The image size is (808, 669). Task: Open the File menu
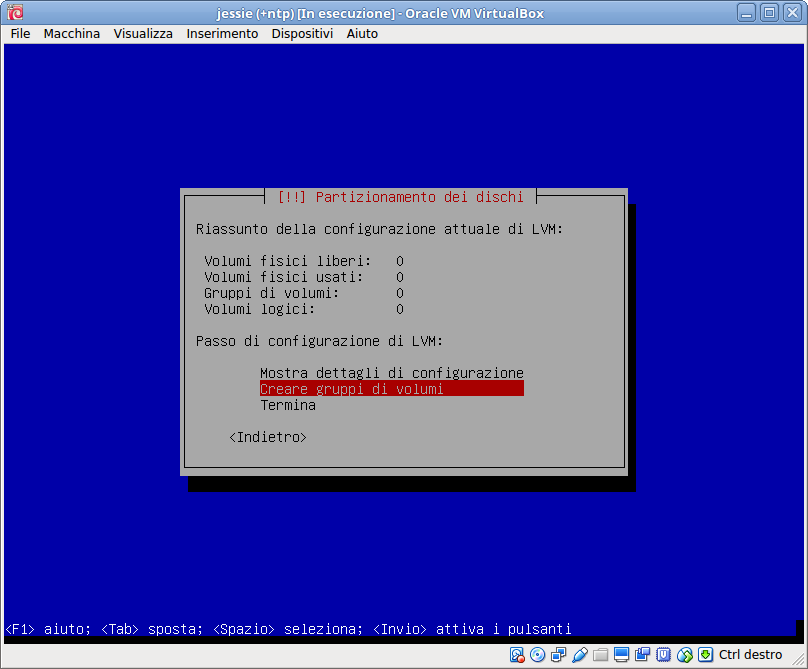(x=21, y=34)
